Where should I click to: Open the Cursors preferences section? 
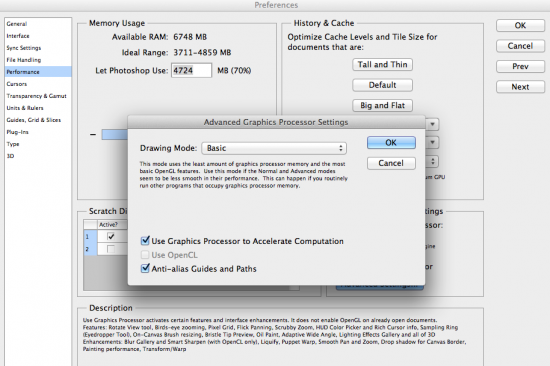[16, 84]
